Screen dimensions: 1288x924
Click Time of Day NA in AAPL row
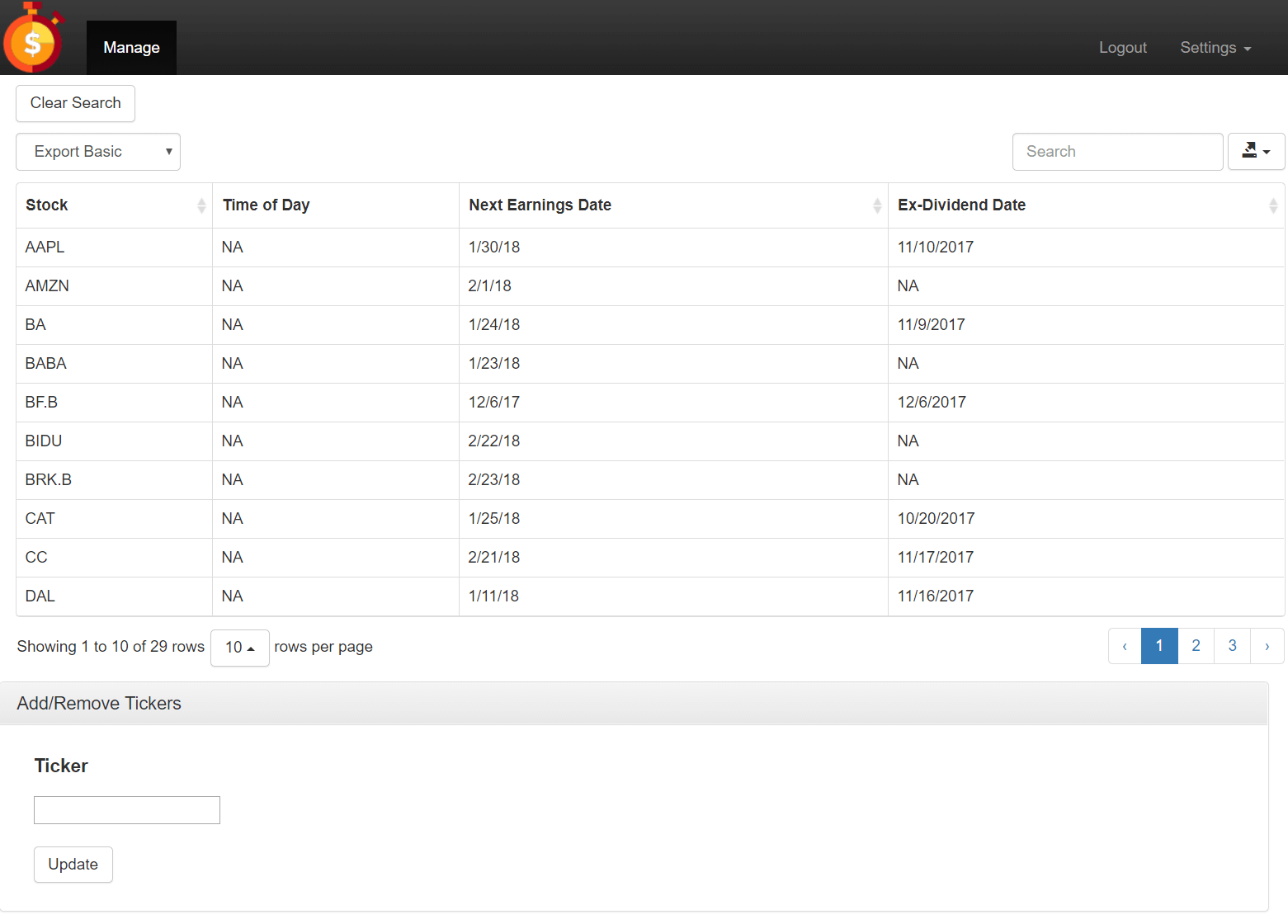[x=232, y=247]
